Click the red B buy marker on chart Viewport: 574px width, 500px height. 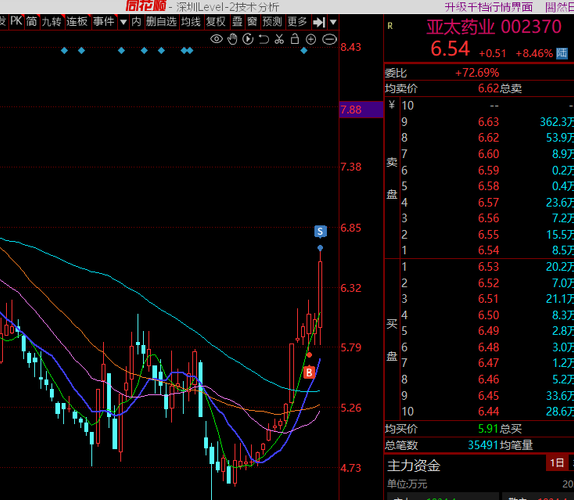click(x=309, y=373)
